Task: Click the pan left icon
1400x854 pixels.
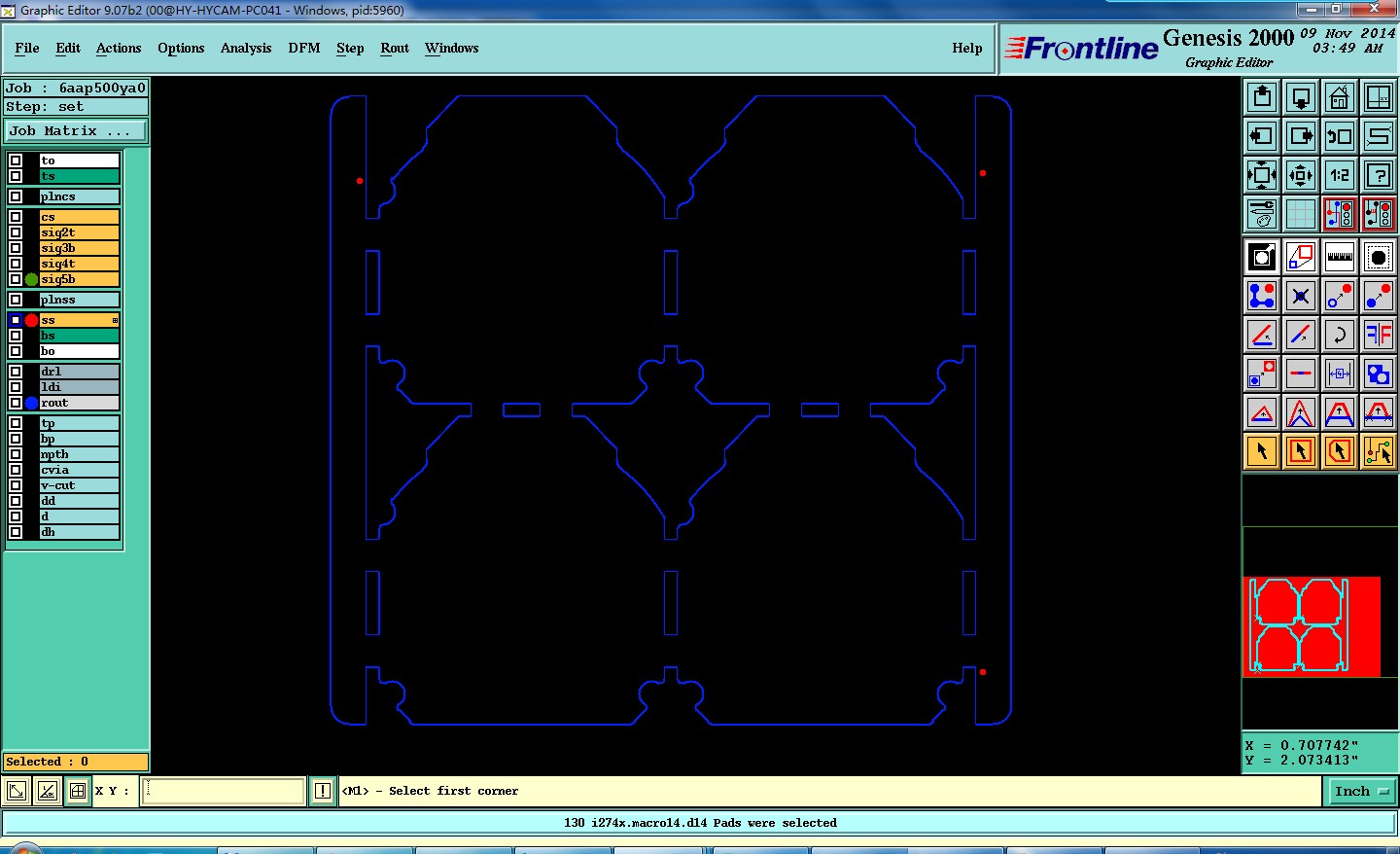Action: (1262, 136)
